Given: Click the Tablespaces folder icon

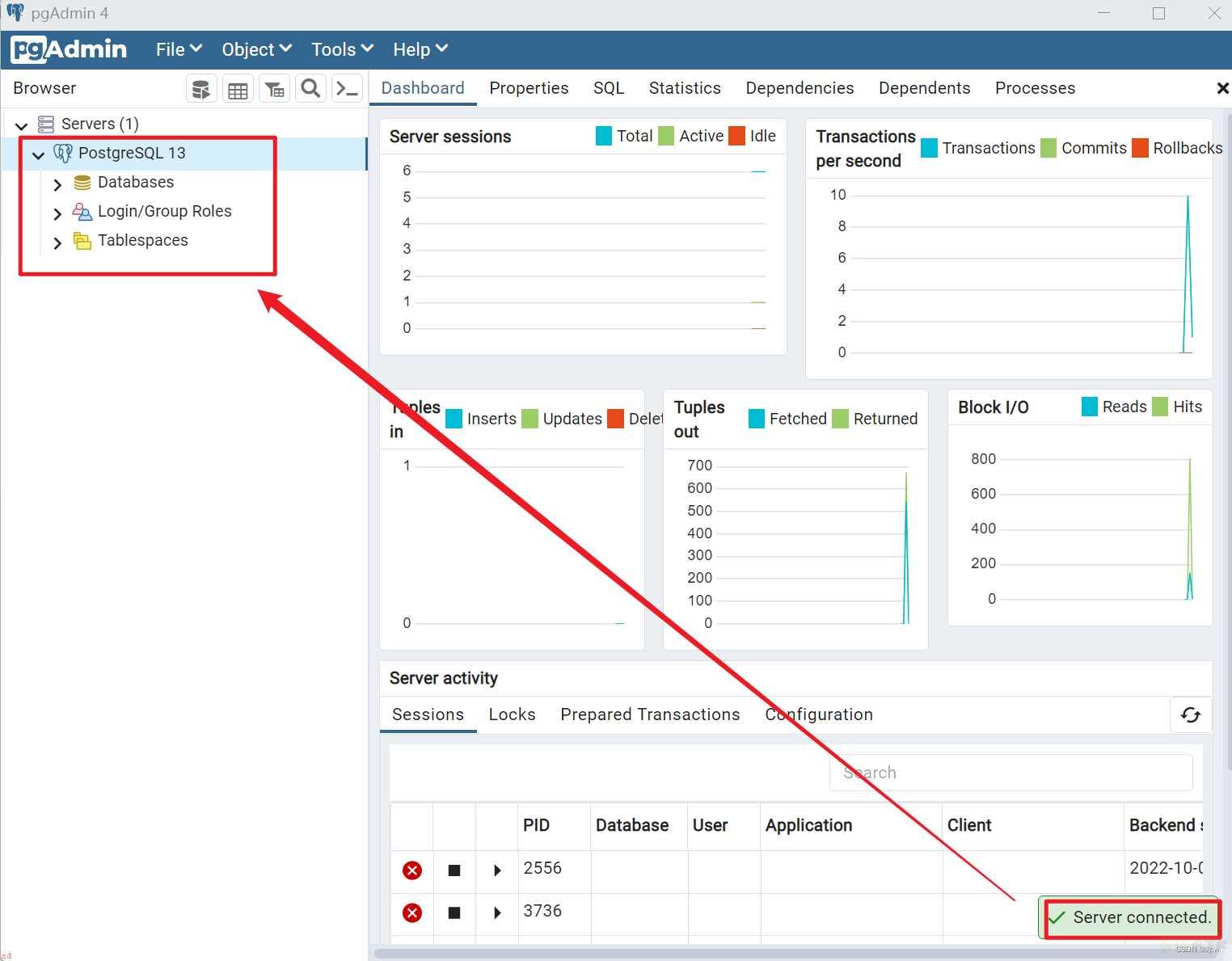Looking at the screenshot, I should [82, 241].
